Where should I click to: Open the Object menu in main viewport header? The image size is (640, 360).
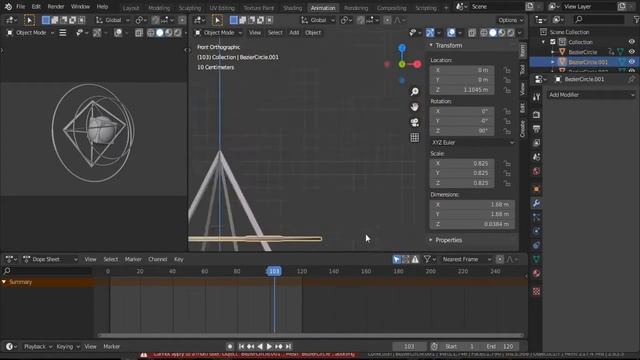pos(313,33)
